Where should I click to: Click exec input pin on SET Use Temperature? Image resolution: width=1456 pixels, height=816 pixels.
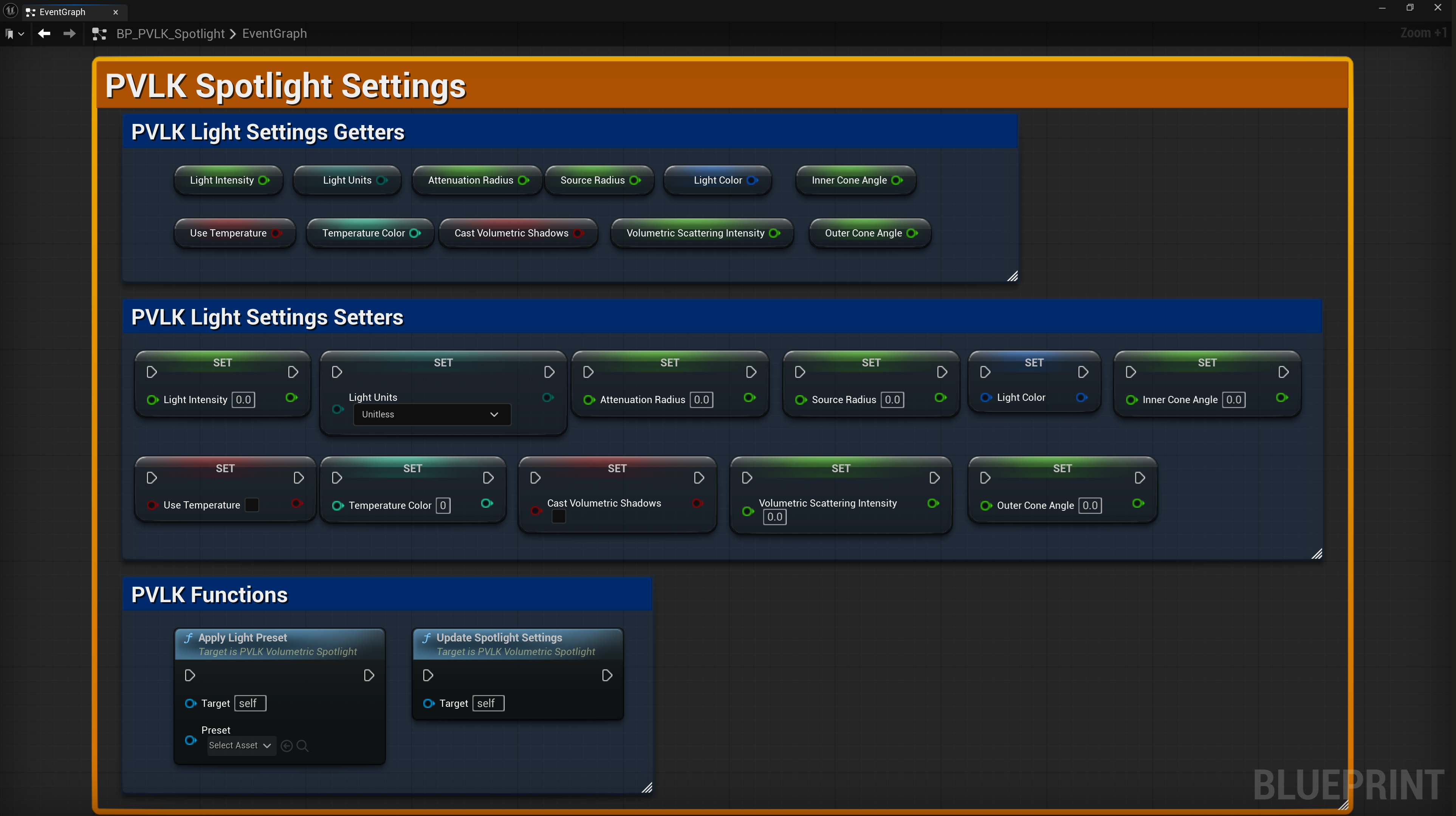point(152,478)
